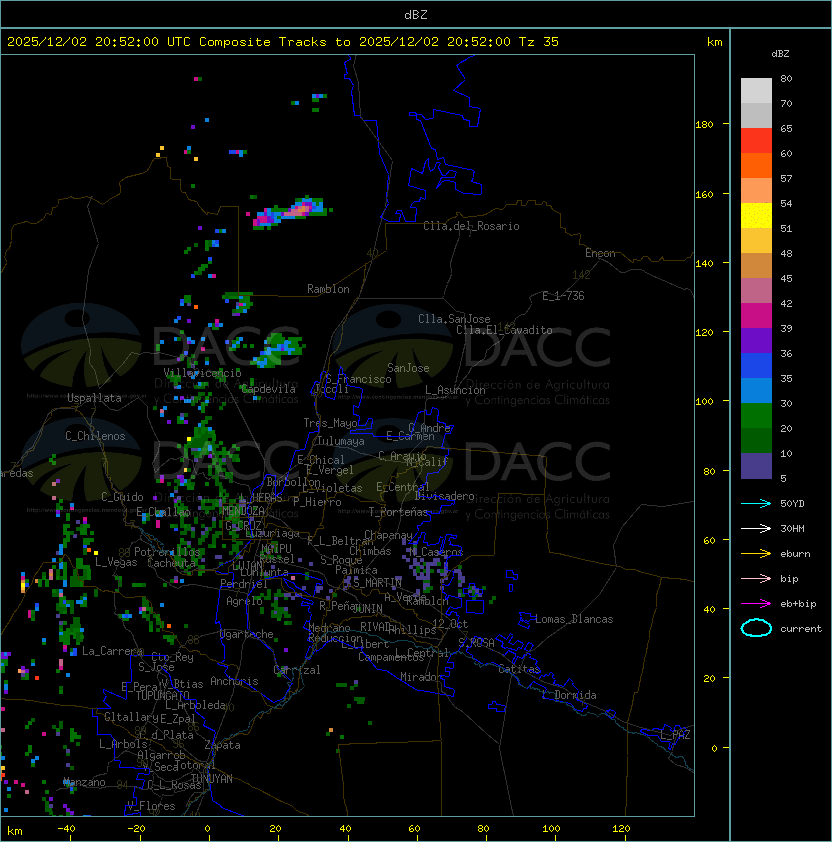Screen dimensions: 832x842
Task: Select the 'Zapata' map label
Action: click(x=222, y=745)
